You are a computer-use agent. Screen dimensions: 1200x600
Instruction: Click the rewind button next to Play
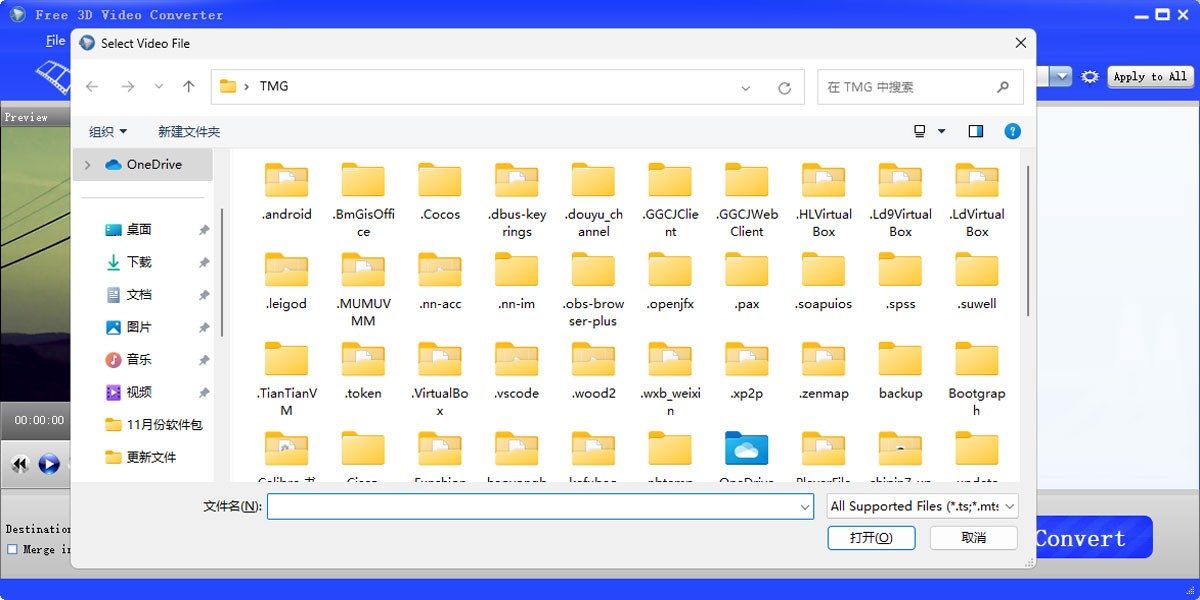pyautogui.click(x=18, y=463)
